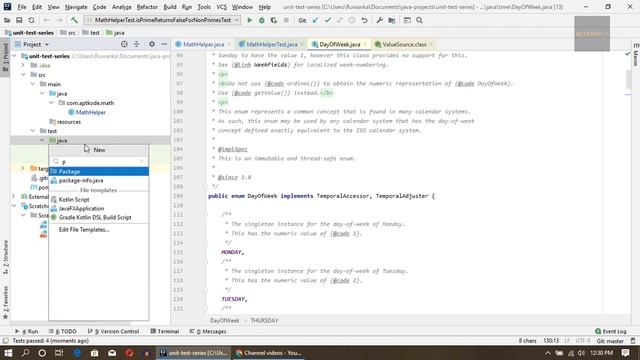
Task: Click Run with Coverage icon
Action: pos(274,20)
